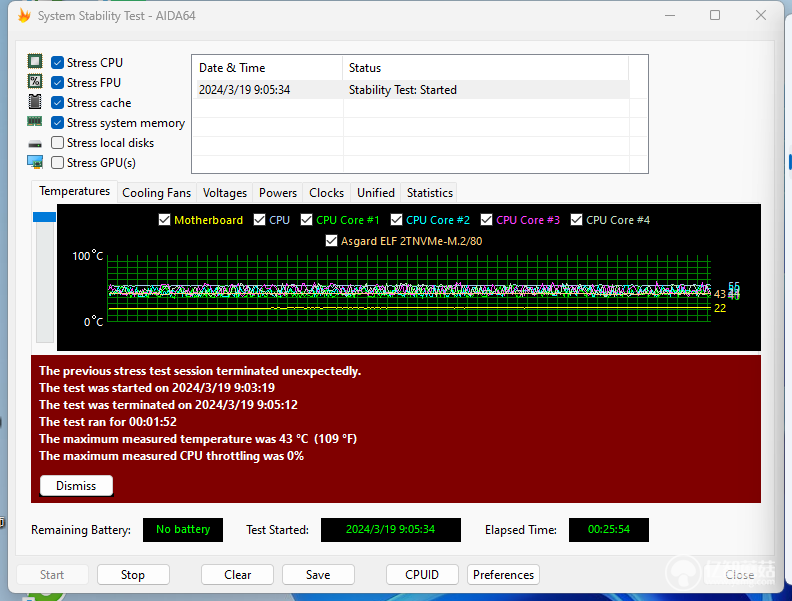Open the Unified tab
This screenshot has height=601, width=792.
[376, 193]
